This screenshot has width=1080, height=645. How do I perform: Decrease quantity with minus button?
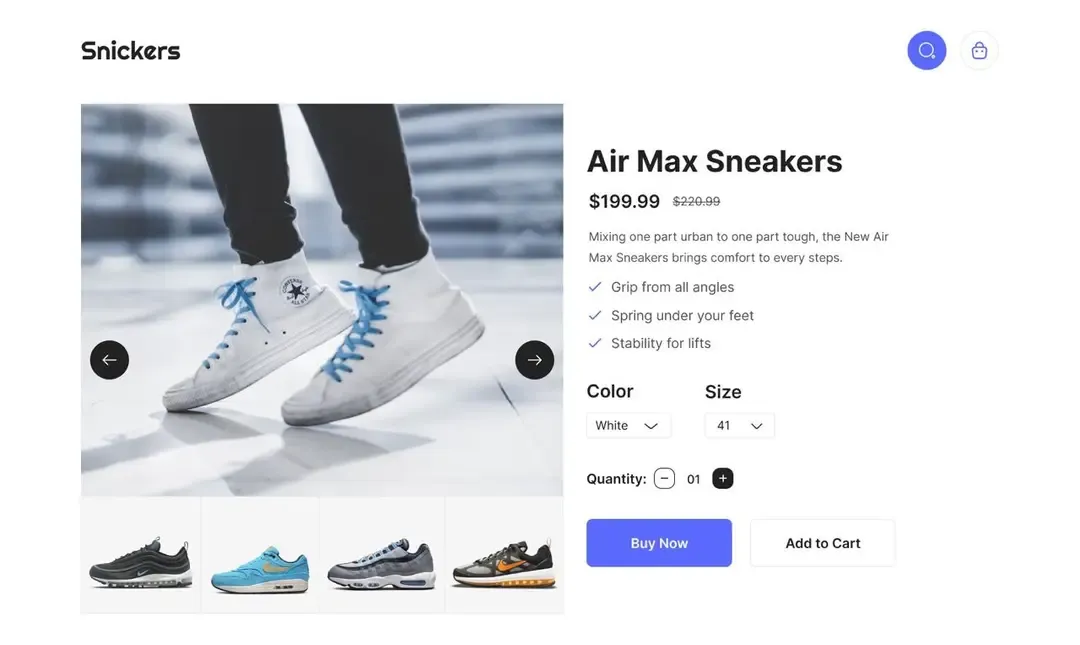pyautogui.click(x=664, y=479)
